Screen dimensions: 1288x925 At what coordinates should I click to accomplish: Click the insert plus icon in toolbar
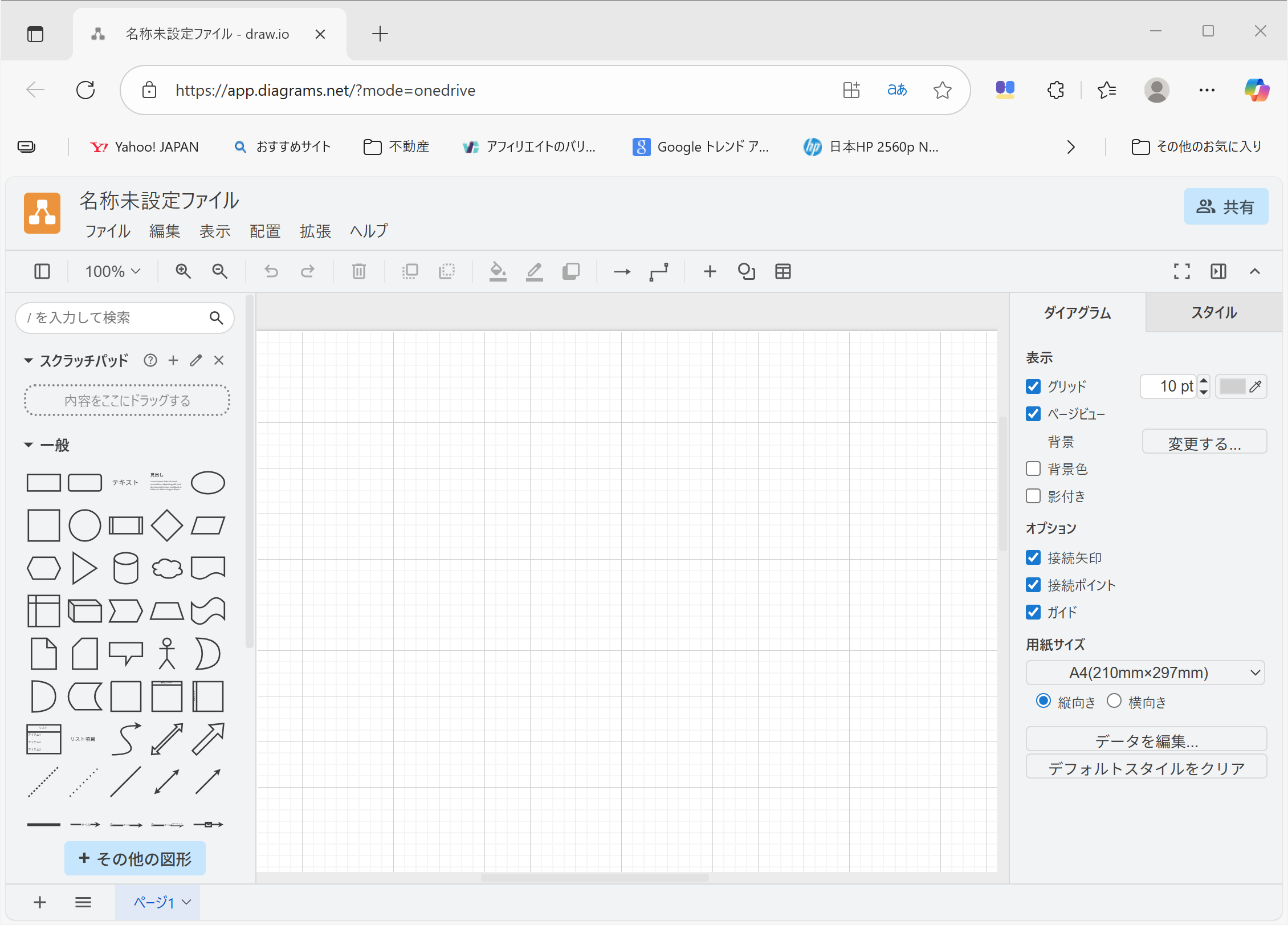(710, 271)
